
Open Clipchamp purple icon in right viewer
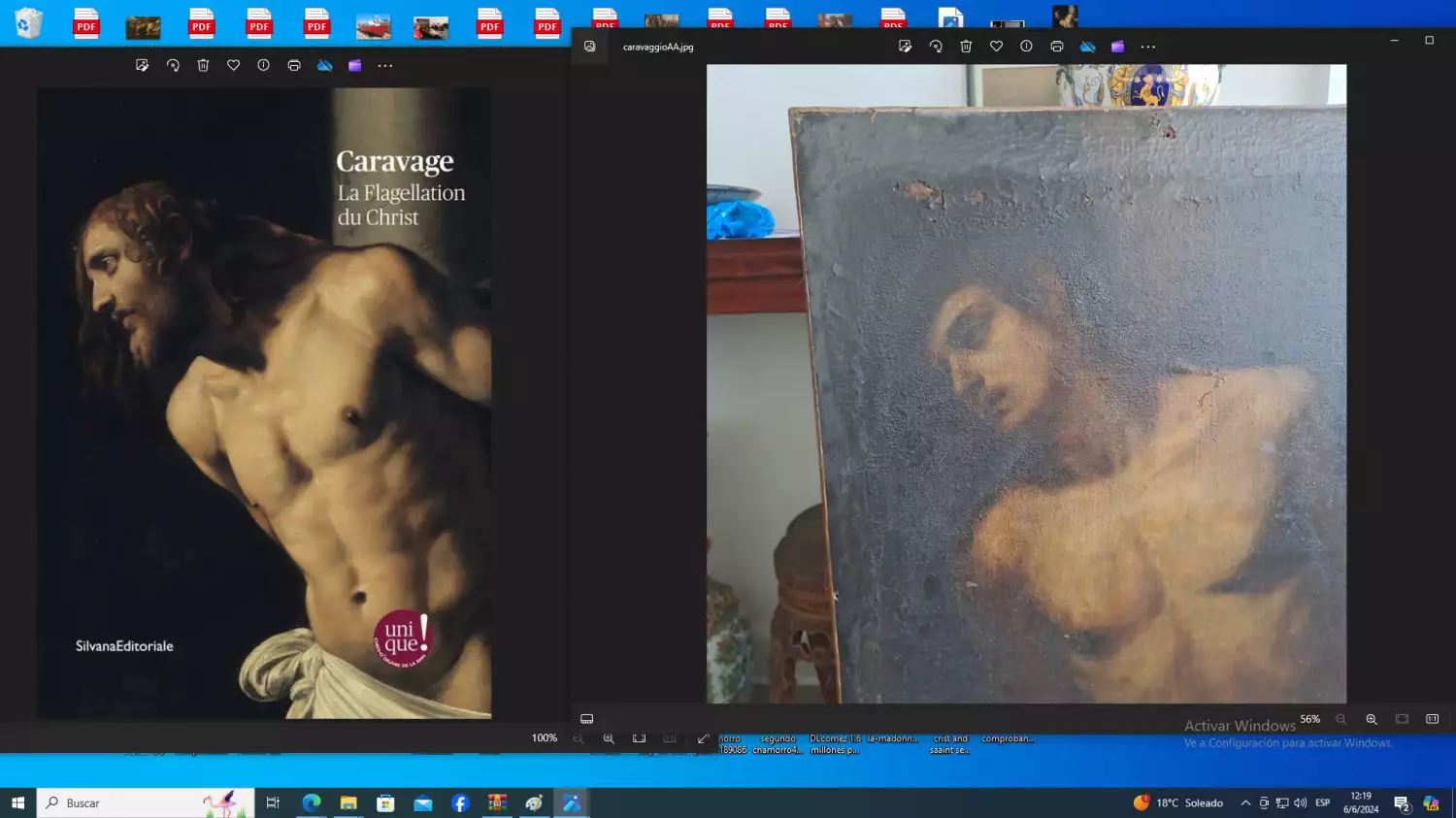pos(1118,47)
